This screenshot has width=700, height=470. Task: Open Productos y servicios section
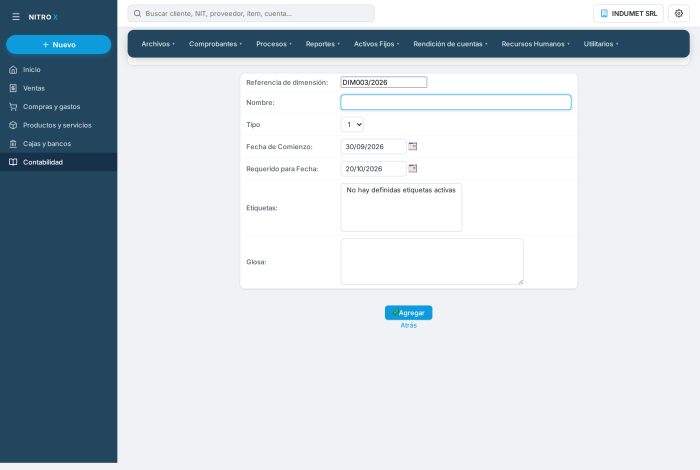pos(58,125)
